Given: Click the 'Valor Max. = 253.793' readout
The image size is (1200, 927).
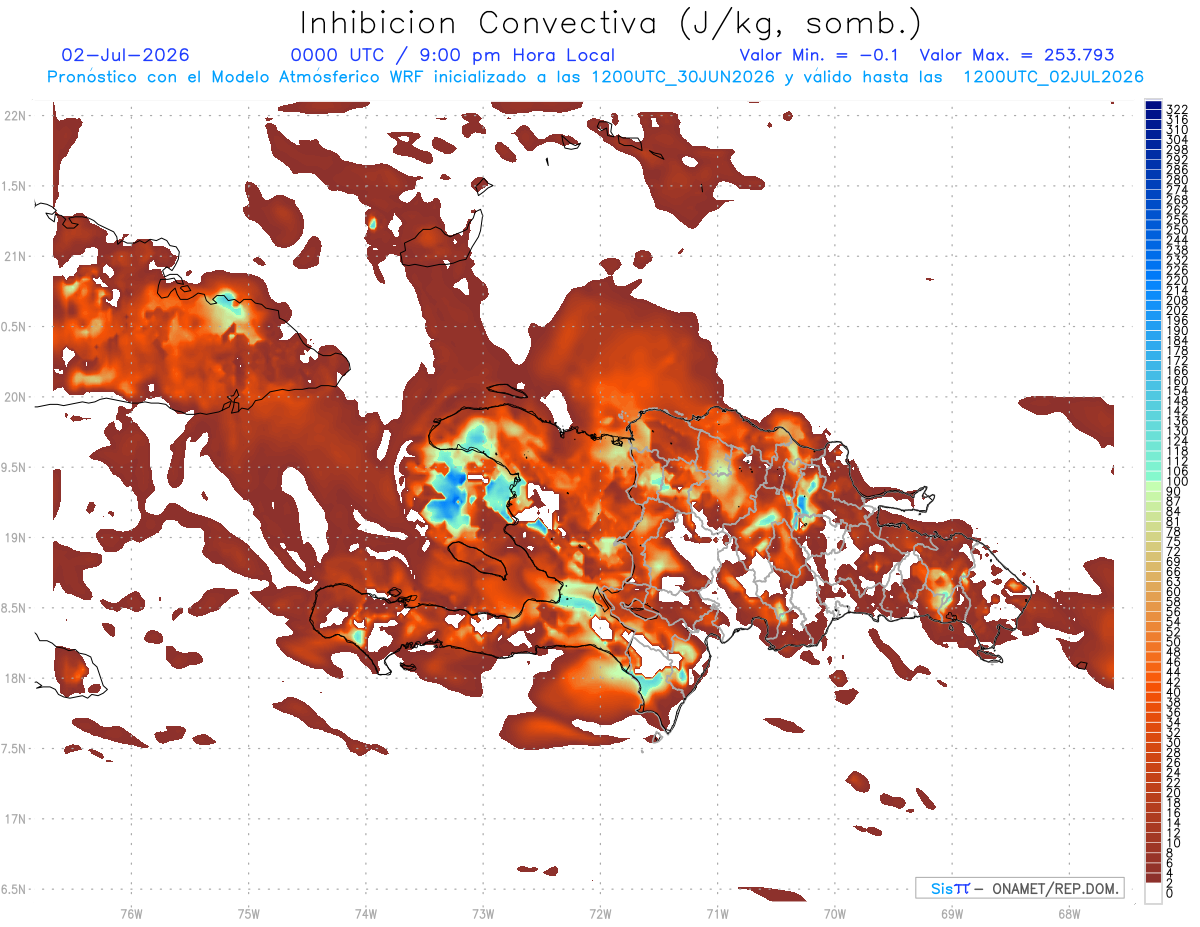Looking at the screenshot, I should coord(1016,55).
